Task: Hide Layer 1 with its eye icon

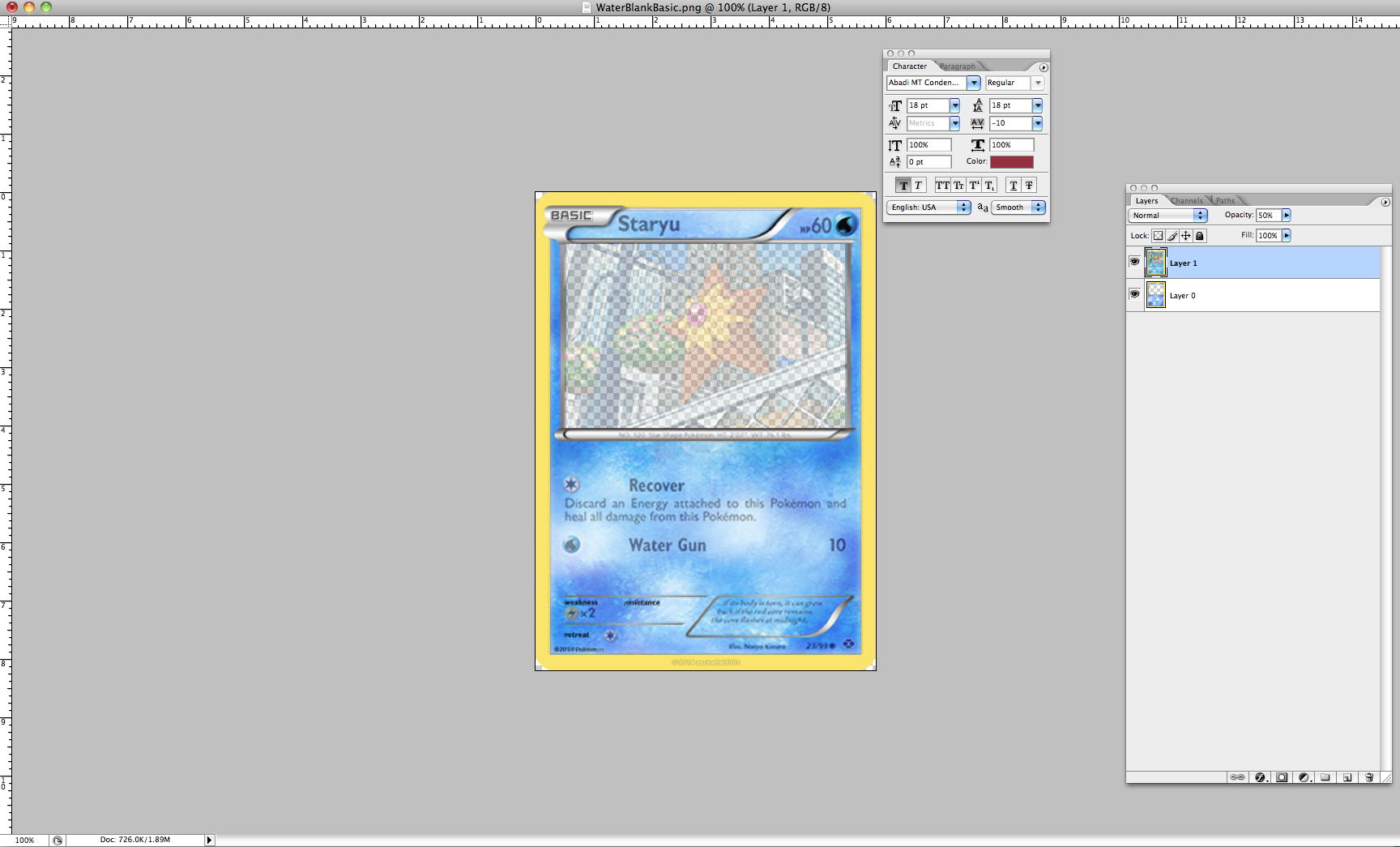Action: tap(1134, 262)
